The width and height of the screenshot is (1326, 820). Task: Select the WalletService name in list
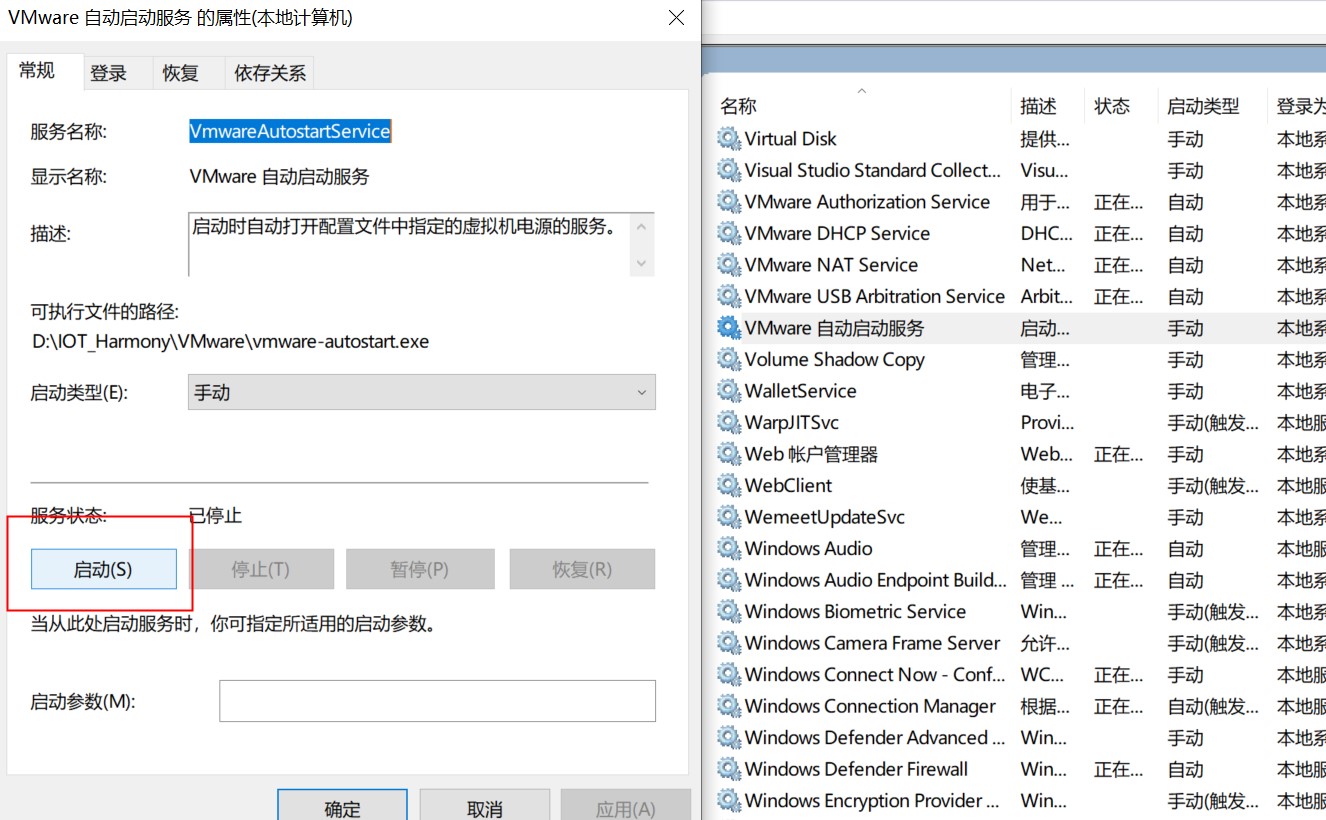point(800,391)
